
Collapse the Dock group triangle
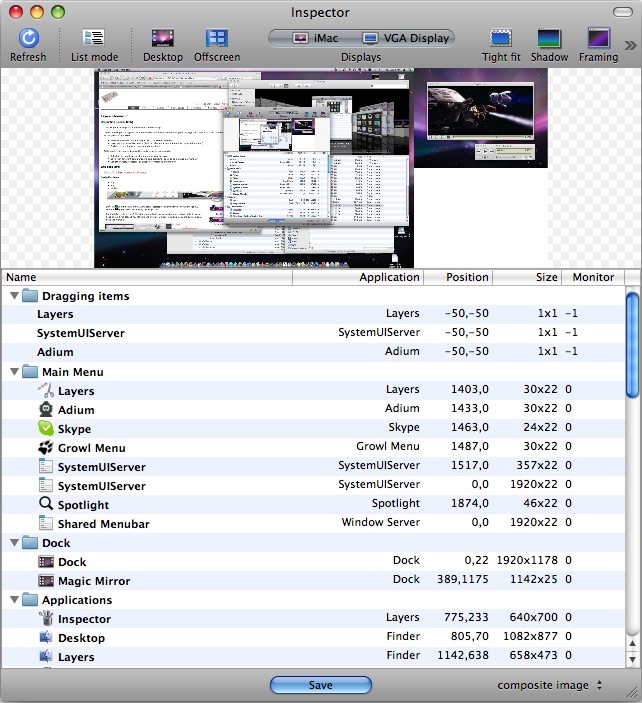coord(14,542)
